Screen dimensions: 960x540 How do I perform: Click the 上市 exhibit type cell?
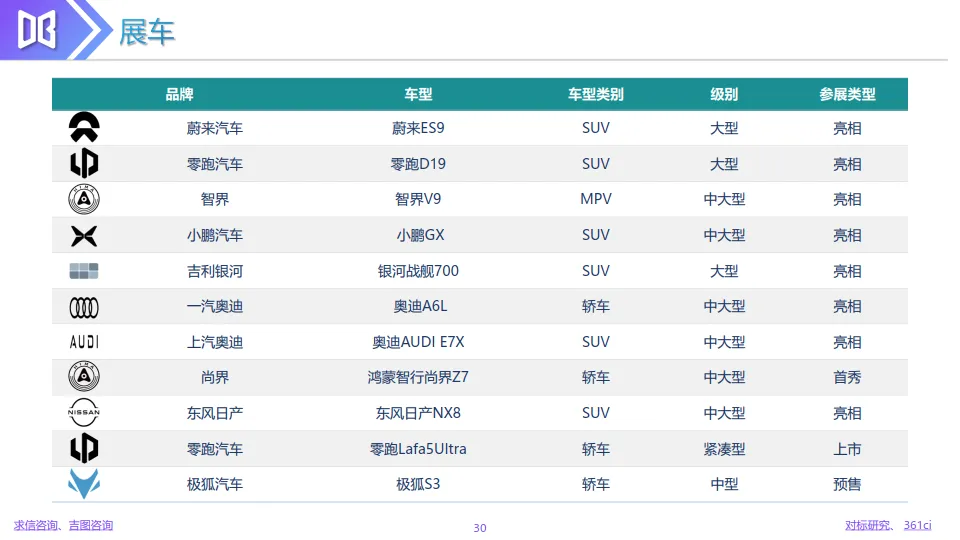(x=847, y=449)
